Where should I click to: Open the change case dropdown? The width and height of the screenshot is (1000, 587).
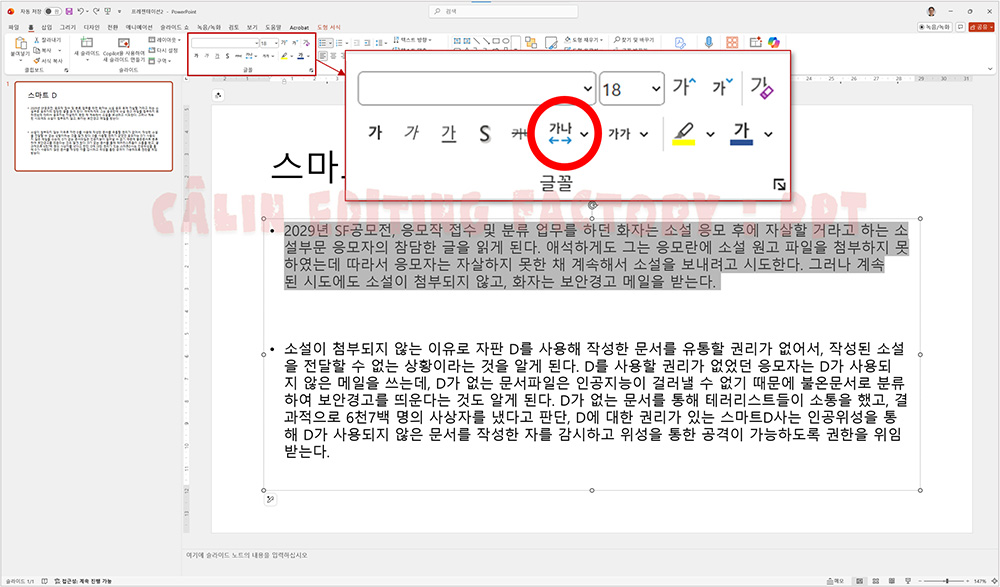coord(625,131)
